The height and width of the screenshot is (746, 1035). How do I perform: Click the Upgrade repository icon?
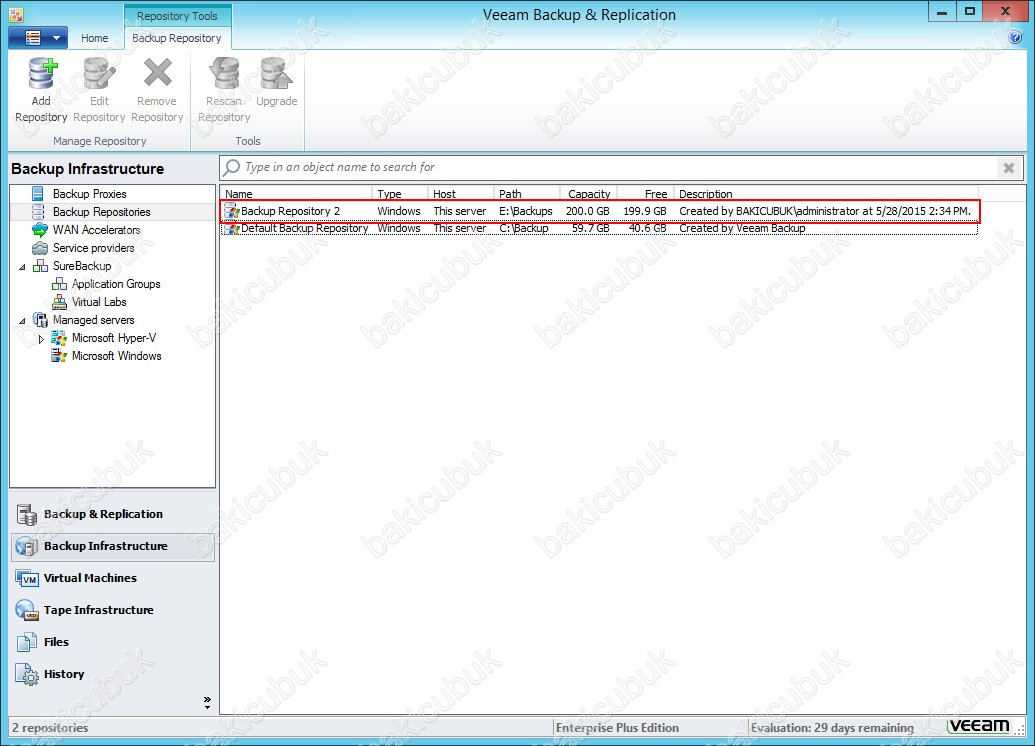pyautogui.click(x=277, y=73)
